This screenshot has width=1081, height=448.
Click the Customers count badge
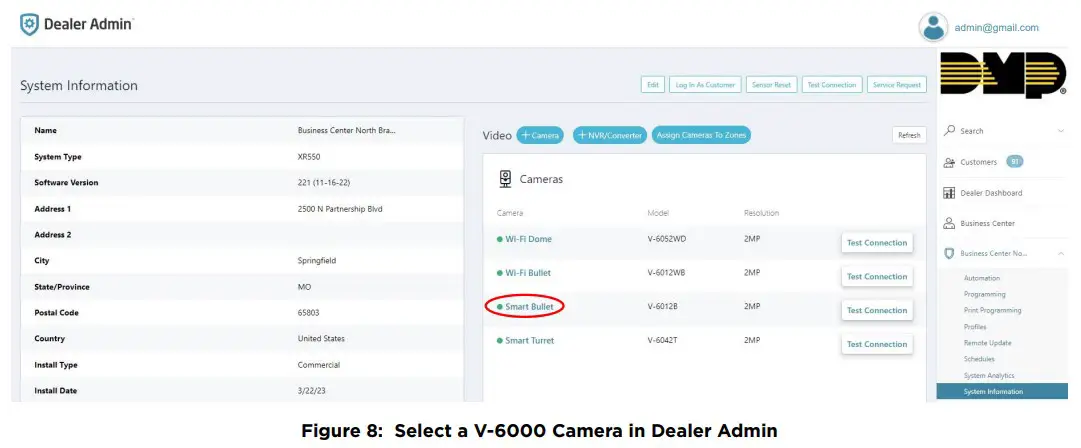coord(1014,162)
